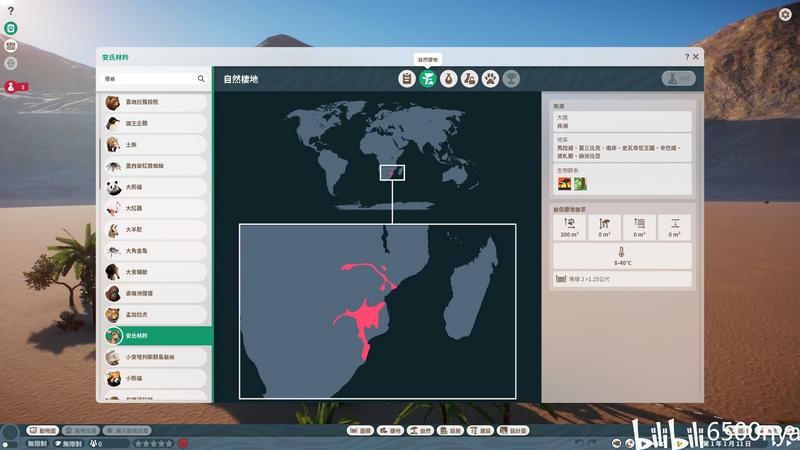The image size is (800, 450).
Task: Select the giant panda (大熊貓) entry
Action: click(156, 187)
